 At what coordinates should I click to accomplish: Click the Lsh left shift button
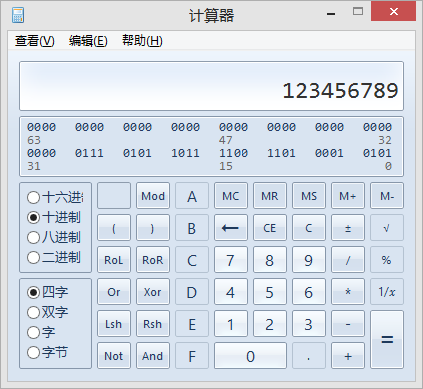[x=114, y=324]
